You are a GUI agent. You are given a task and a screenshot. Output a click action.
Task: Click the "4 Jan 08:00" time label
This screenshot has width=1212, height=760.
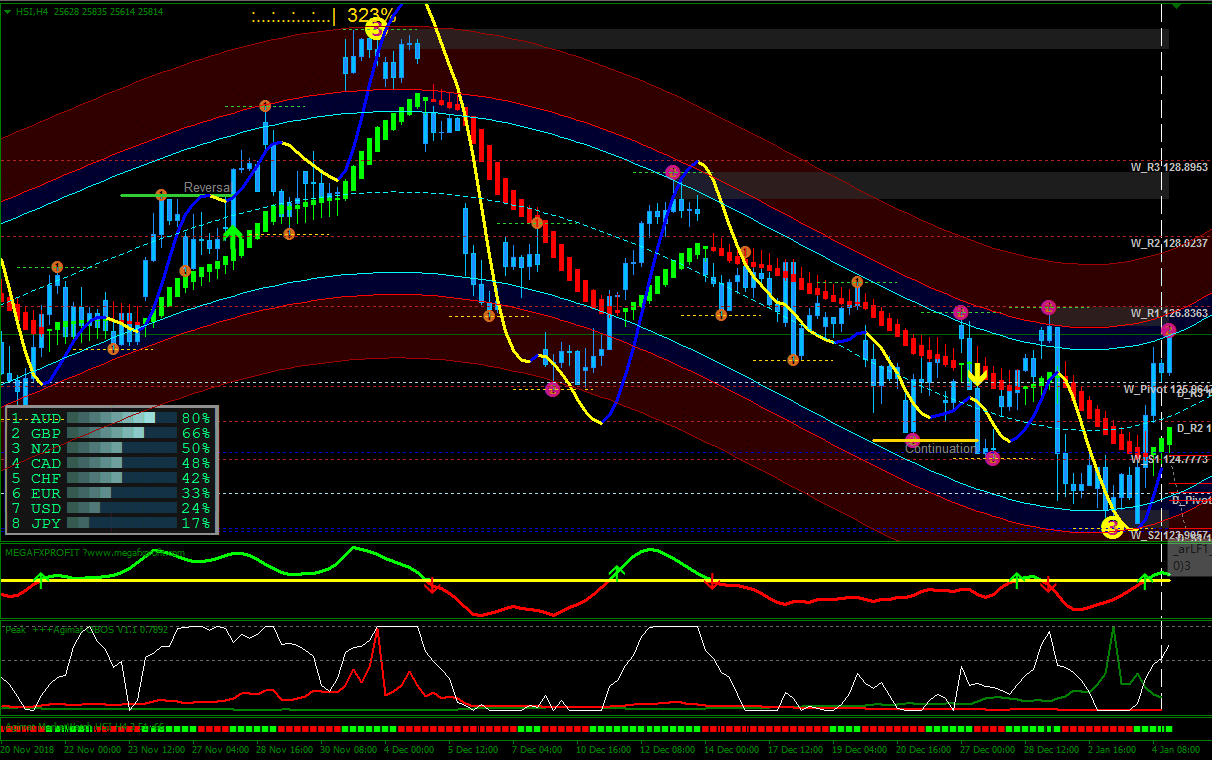coord(1176,749)
